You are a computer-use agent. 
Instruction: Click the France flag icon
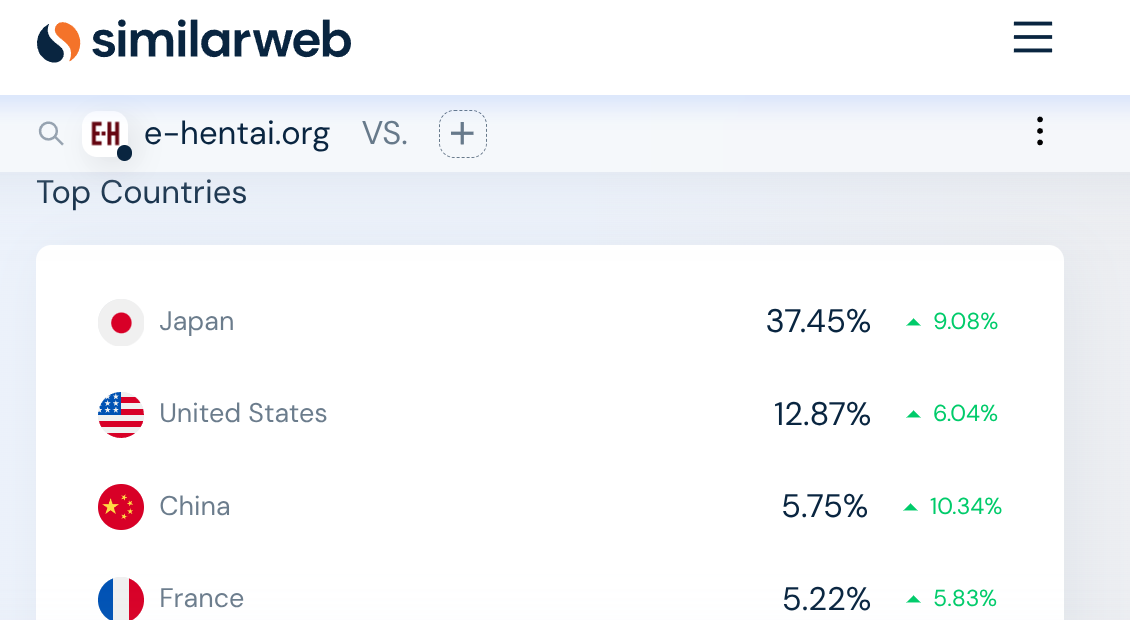pos(121,599)
